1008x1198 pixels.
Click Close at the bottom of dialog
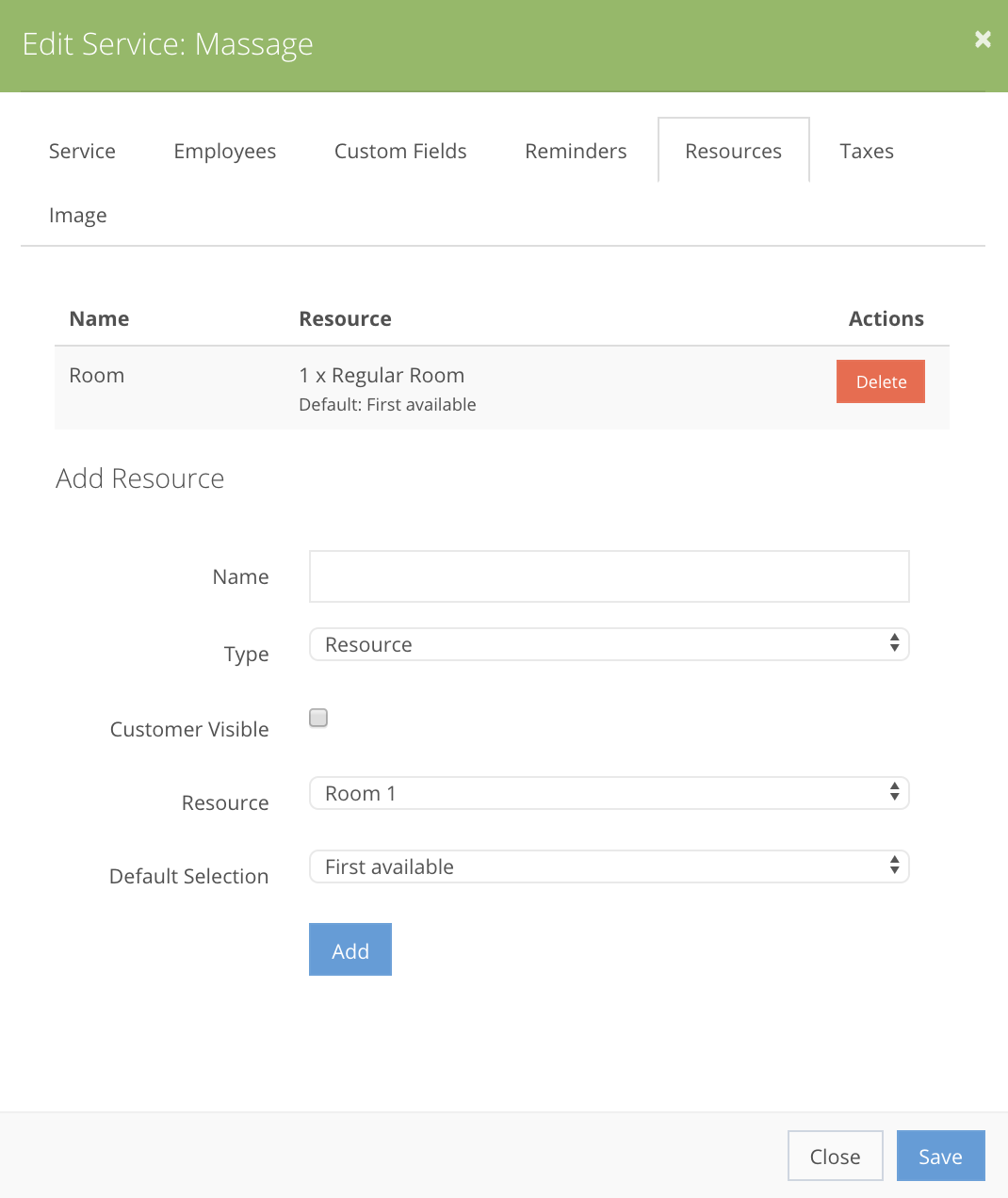coord(835,1156)
